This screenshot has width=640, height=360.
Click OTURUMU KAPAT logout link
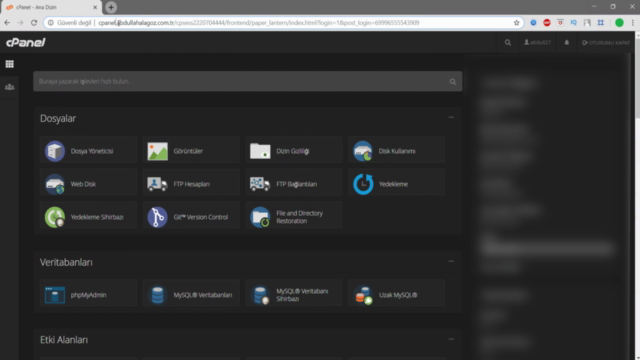click(x=606, y=42)
